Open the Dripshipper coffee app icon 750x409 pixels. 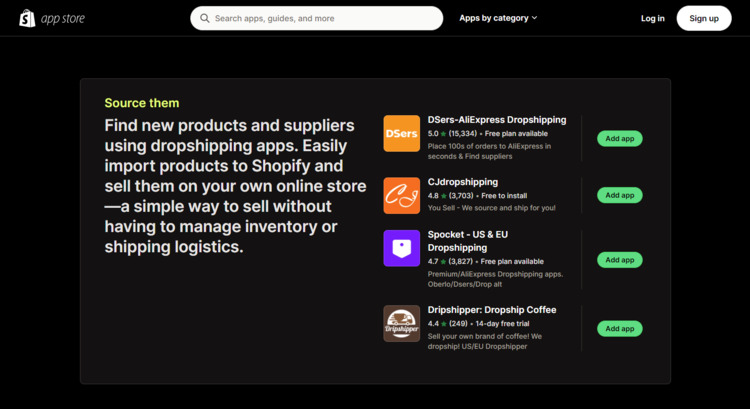(x=401, y=323)
